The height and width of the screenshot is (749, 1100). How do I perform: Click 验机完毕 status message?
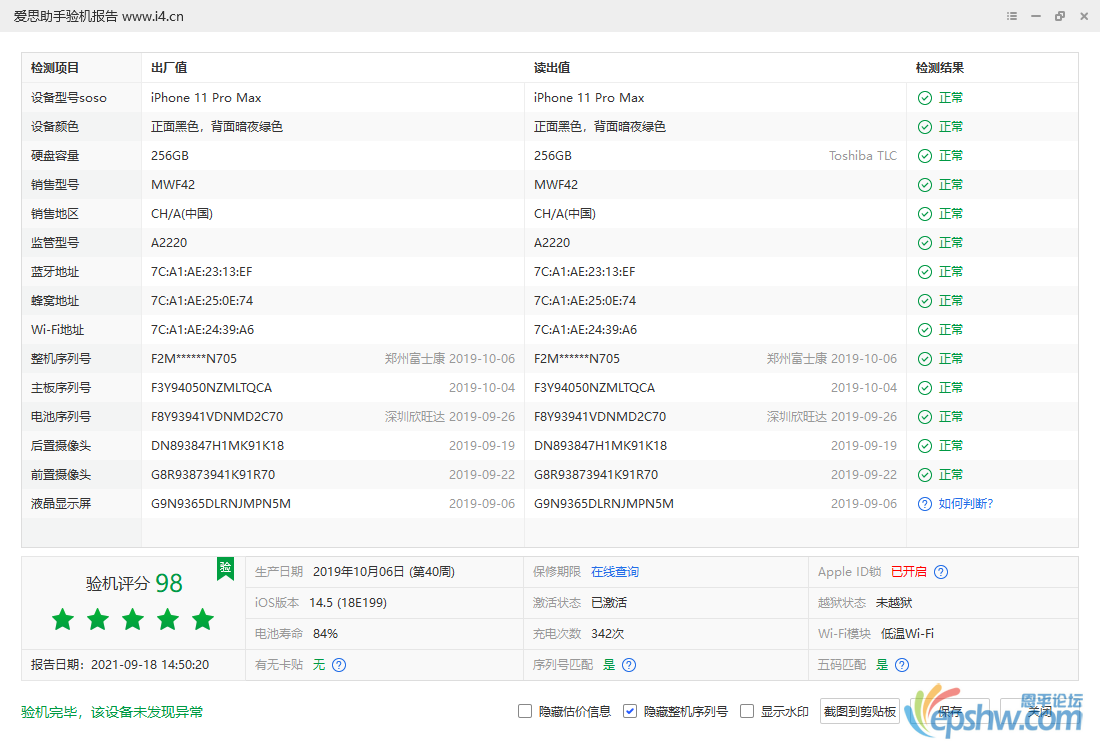coord(112,712)
